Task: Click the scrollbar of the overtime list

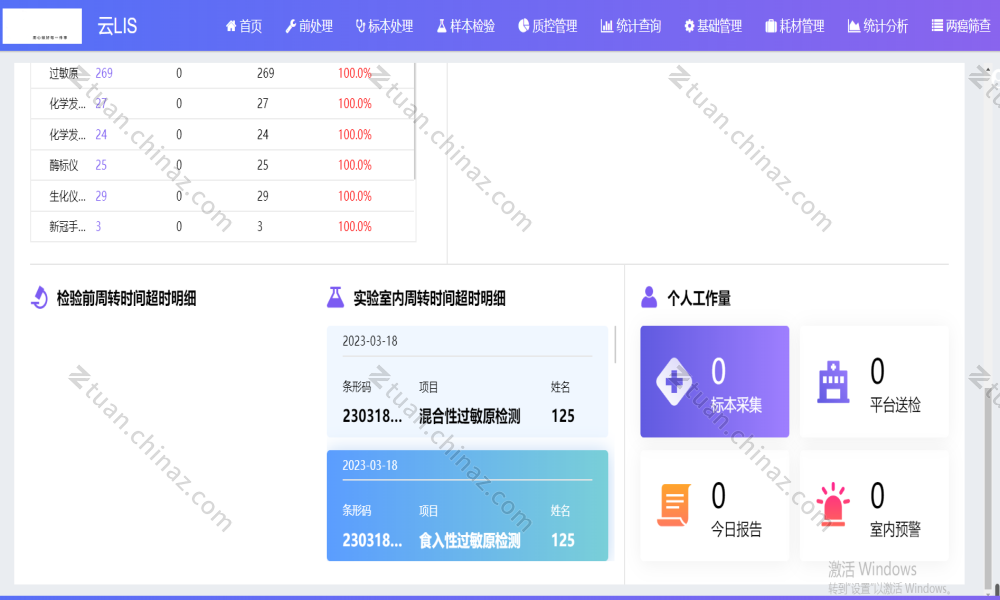Action: pos(615,344)
